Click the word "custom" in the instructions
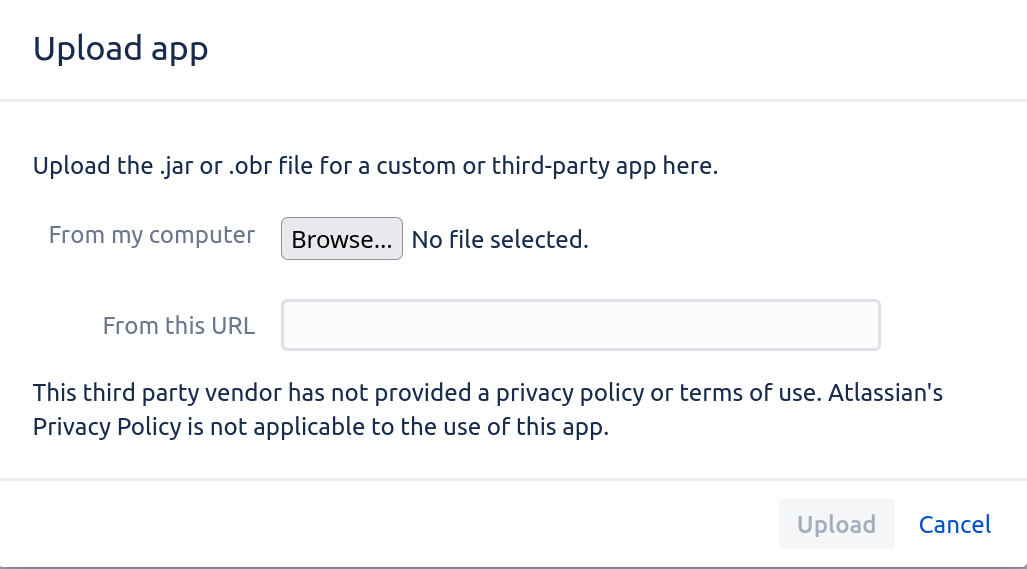This screenshot has height=569, width=1027. [x=416, y=166]
